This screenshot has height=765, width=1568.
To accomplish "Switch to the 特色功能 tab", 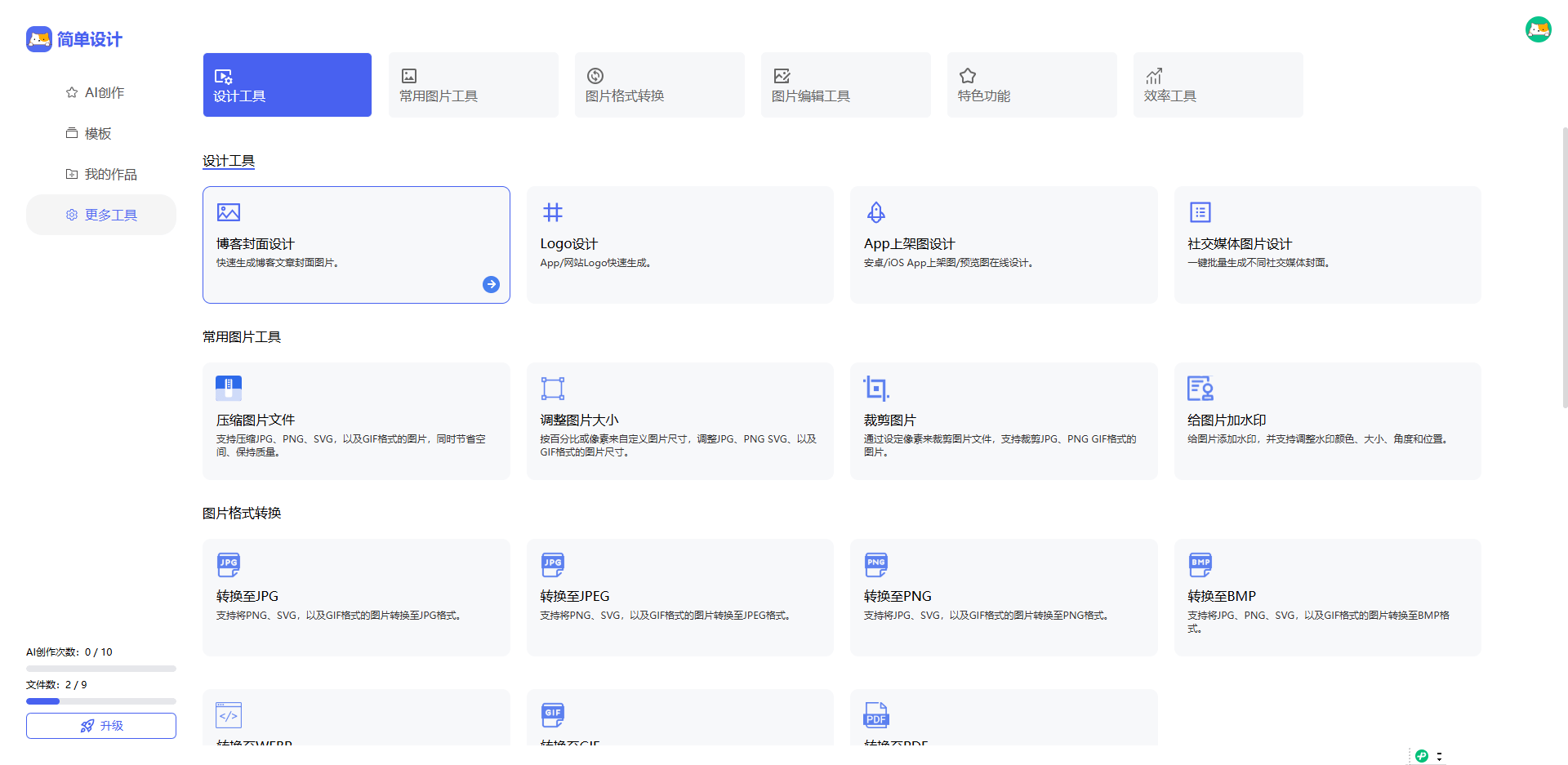I will pos(1032,85).
